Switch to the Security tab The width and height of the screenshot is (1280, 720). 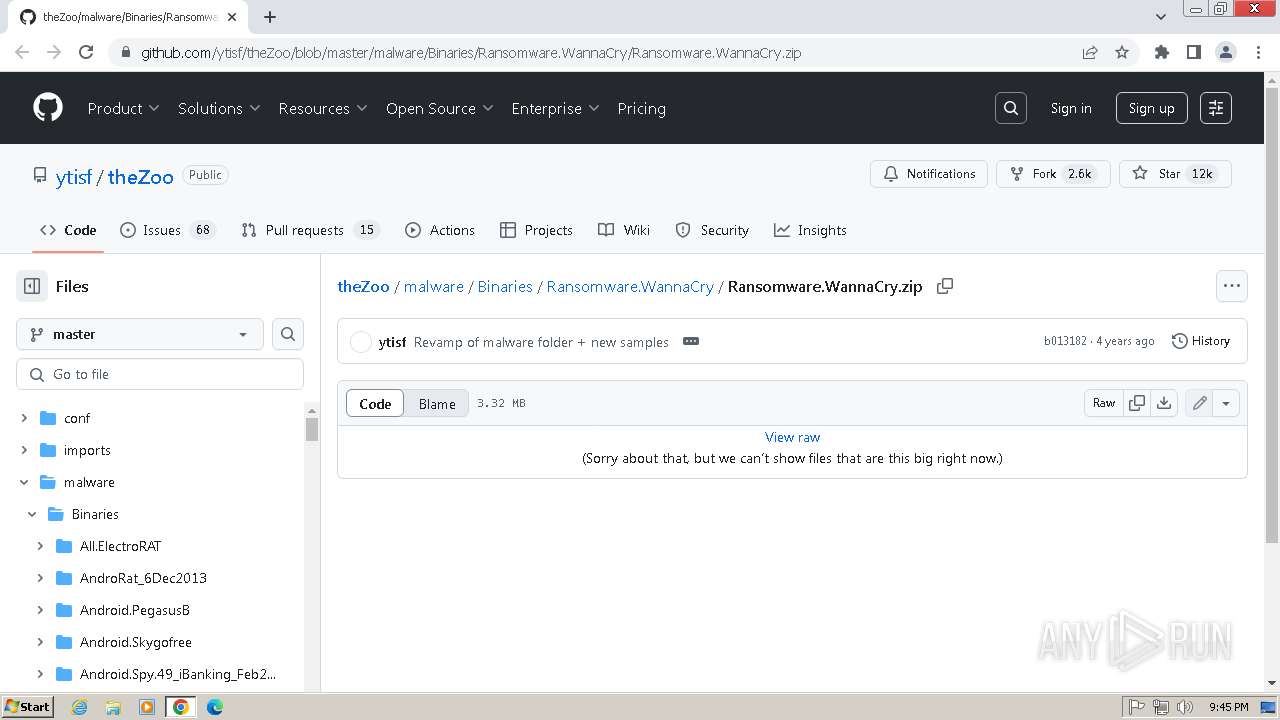(712, 230)
